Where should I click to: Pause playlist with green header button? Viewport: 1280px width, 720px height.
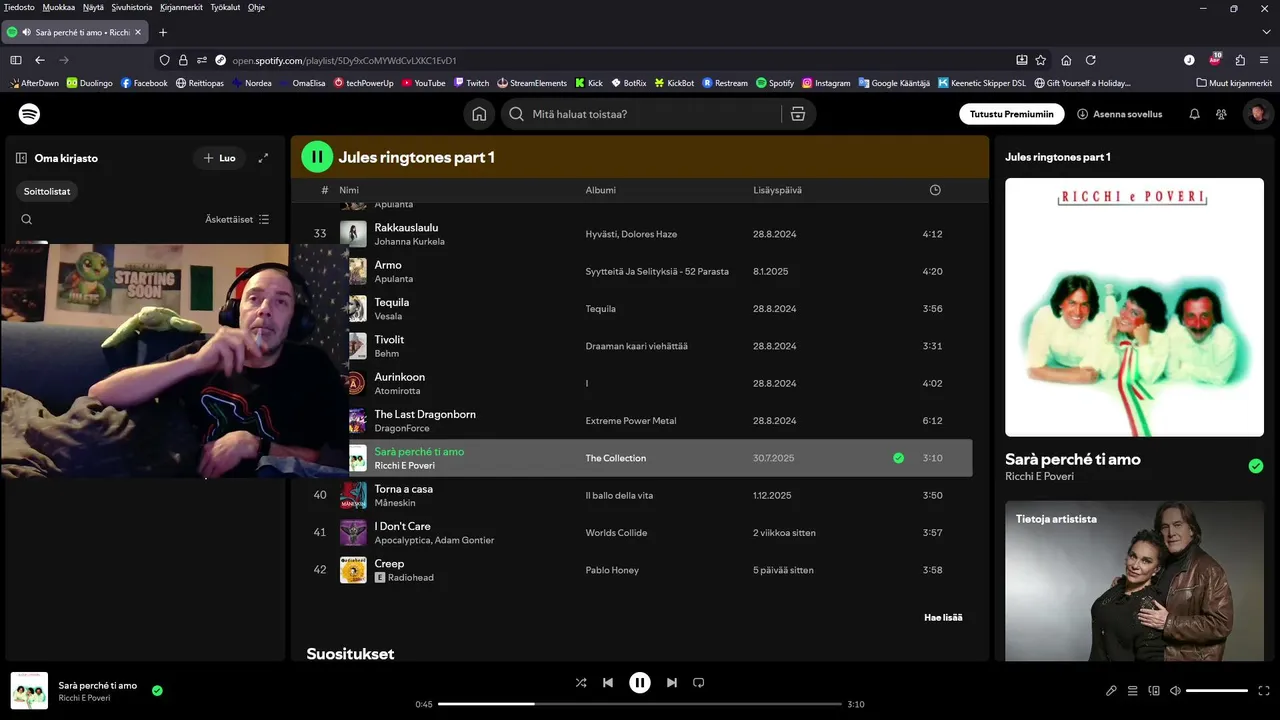(317, 157)
